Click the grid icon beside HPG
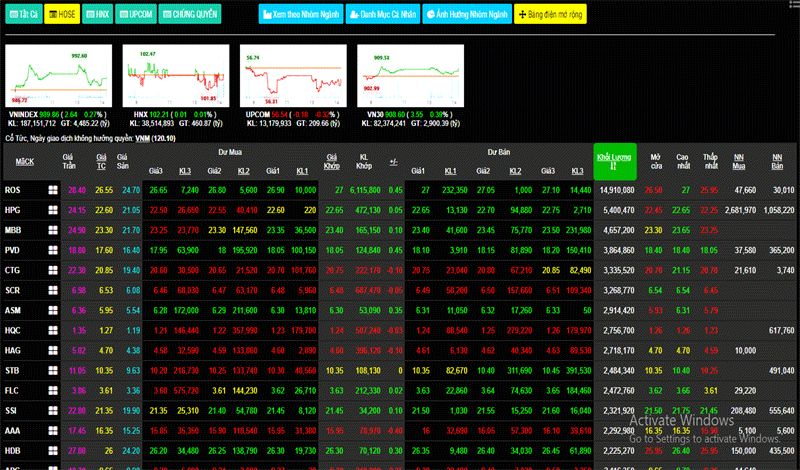Screen dimensions: 800x470 pyautogui.click(x=53, y=210)
